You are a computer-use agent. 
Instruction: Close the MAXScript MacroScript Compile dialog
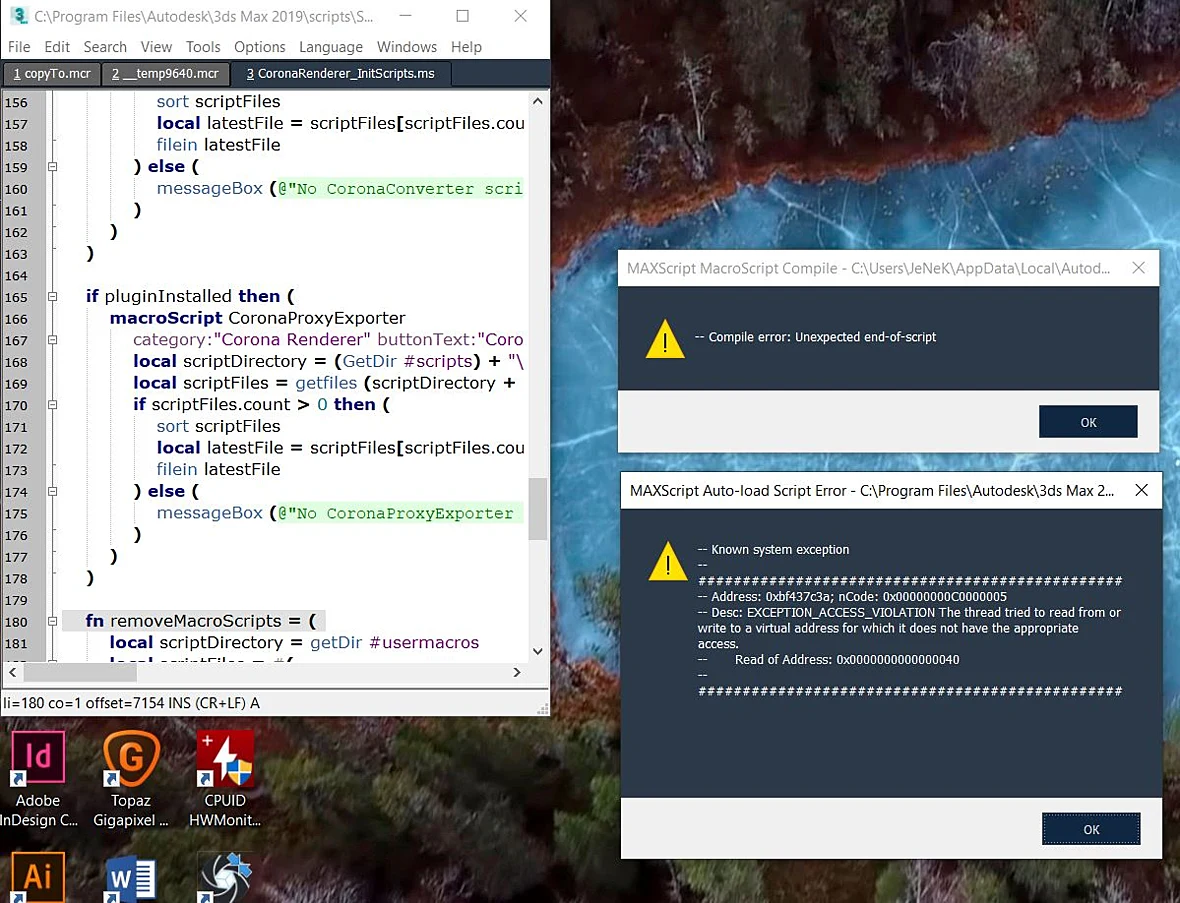(1139, 268)
